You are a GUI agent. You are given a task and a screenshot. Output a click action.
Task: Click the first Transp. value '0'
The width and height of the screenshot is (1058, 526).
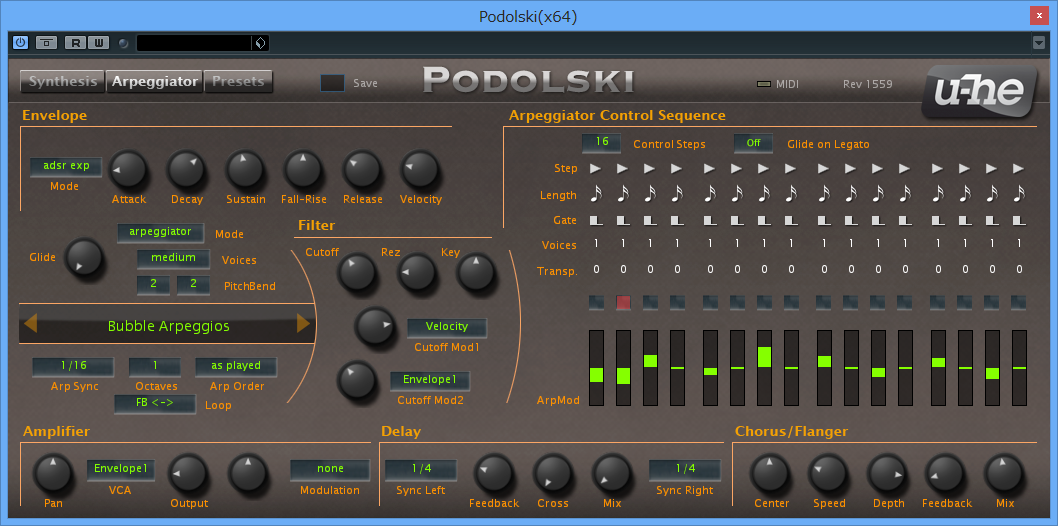click(x=596, y=270)
